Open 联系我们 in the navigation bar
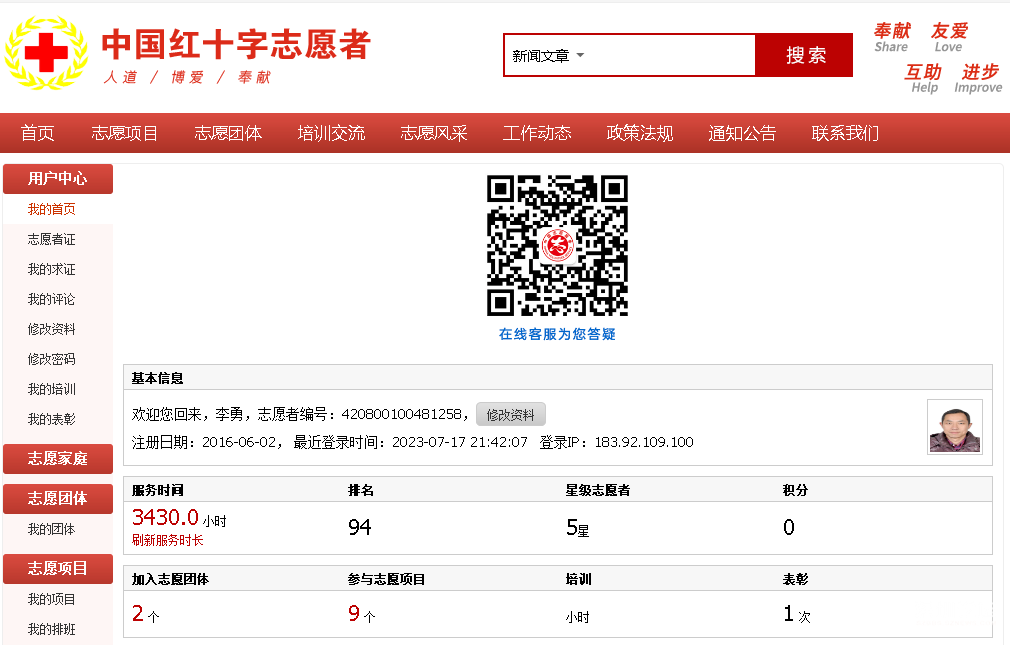1010x645 pixels. coord(845,133)
